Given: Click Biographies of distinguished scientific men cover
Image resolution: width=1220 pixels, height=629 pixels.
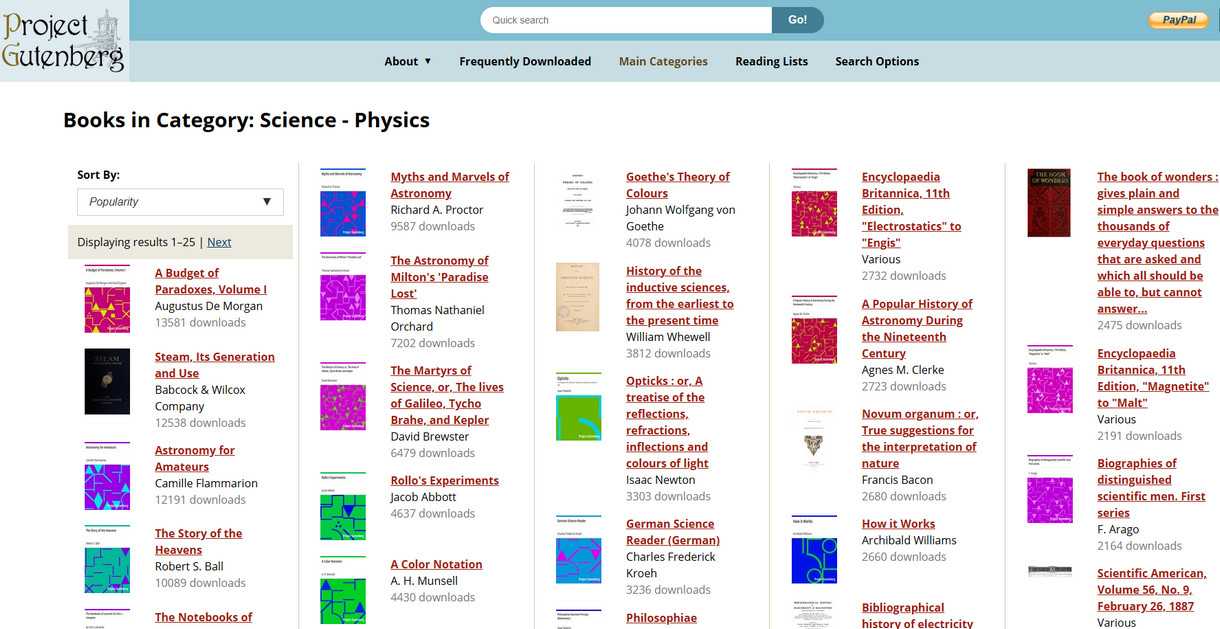Looking at the screenshot, I should click(1050, 489).
